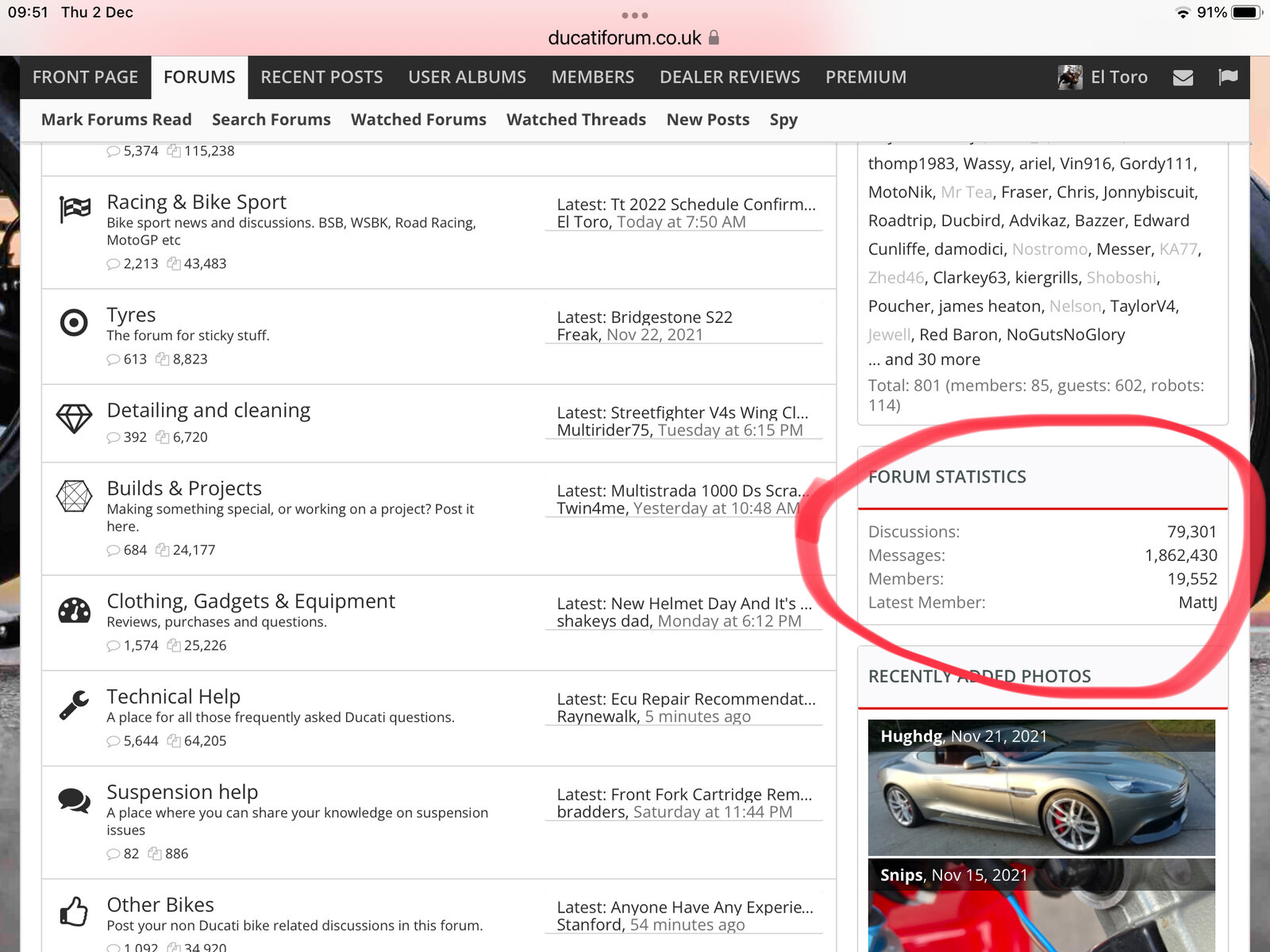1270x952 pixels.
Task: Open latest thread Bridgestone S22
Action: pyautogui.click(x=671, y=317)
